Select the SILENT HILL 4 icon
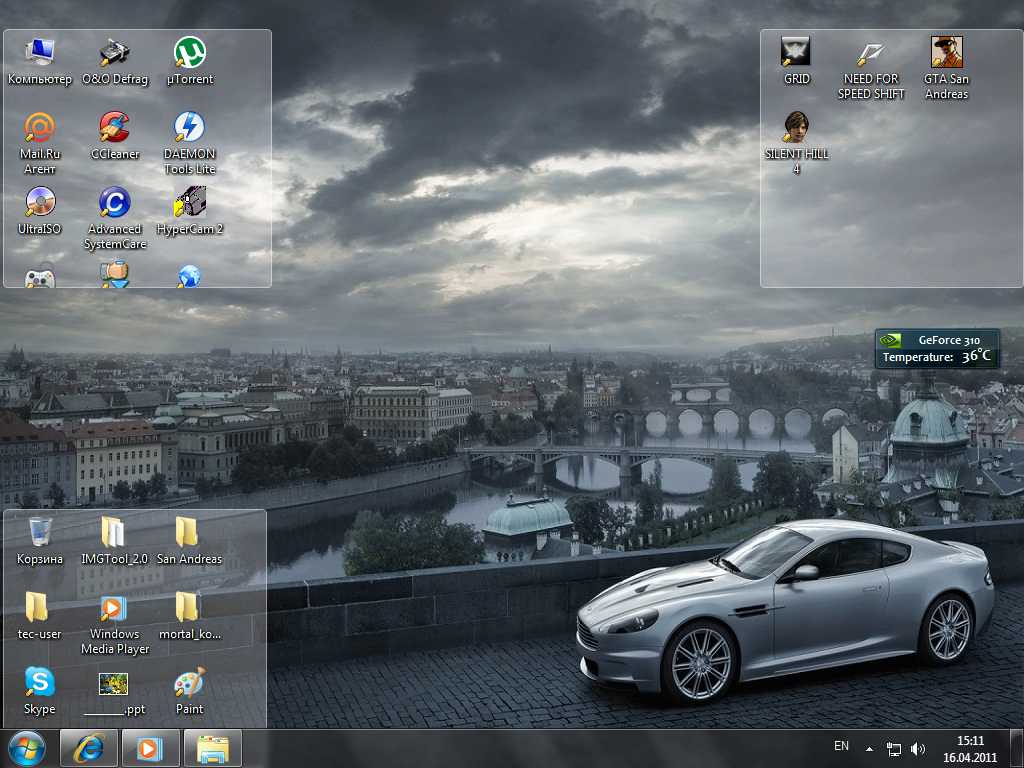Image resolution: width=1024 pixels, height=768 pixels. pyautogui.click(x=796, y=128)
